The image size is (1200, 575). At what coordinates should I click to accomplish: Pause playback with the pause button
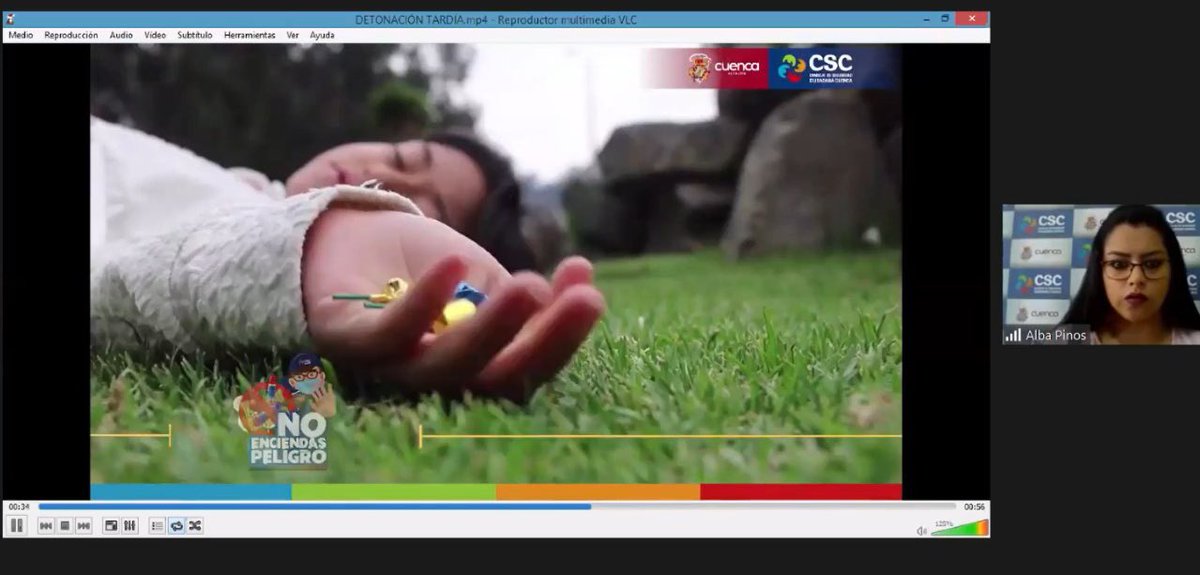coord(17,525)
